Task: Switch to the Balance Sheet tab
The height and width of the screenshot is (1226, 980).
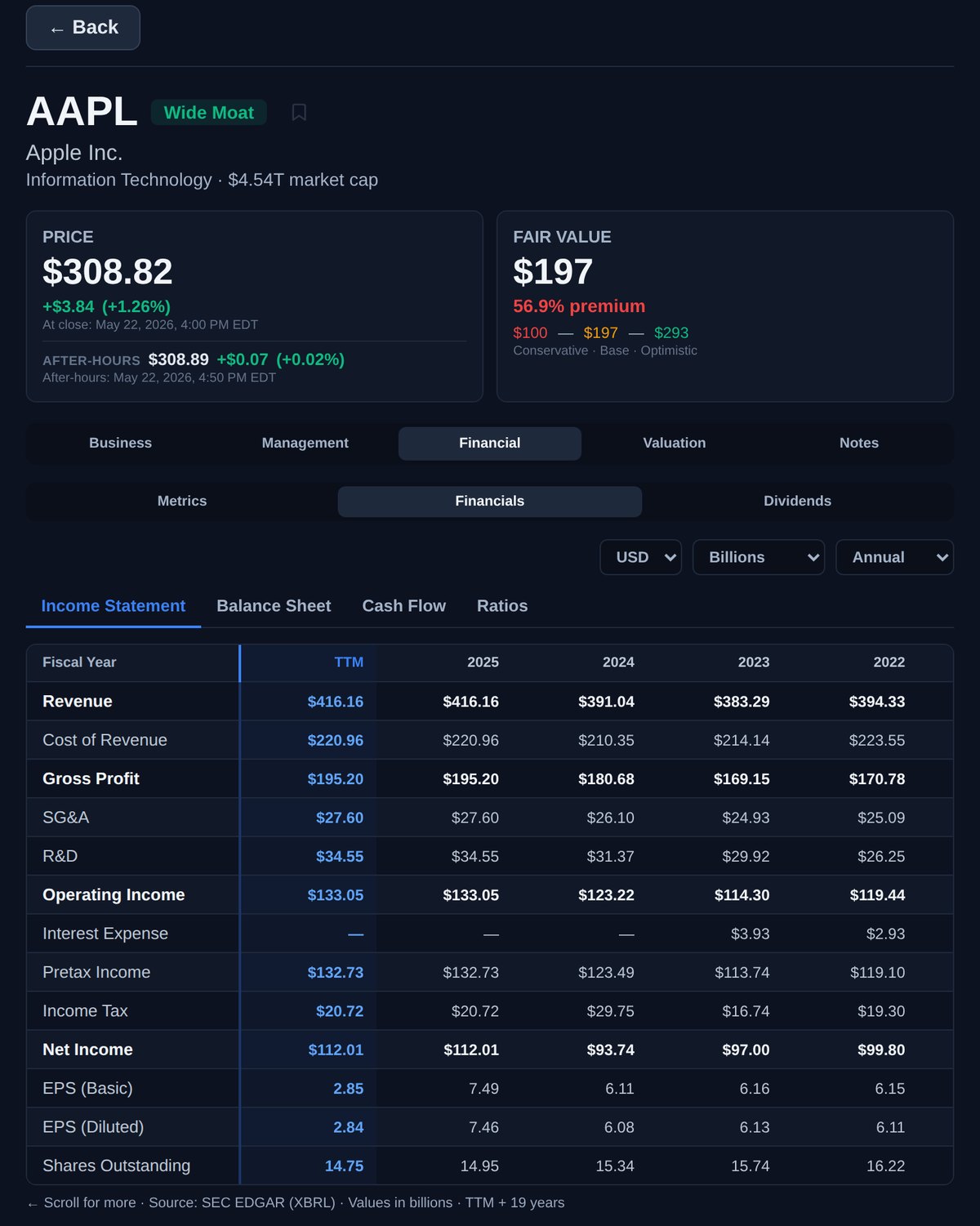Action: [x=274, y=606]
